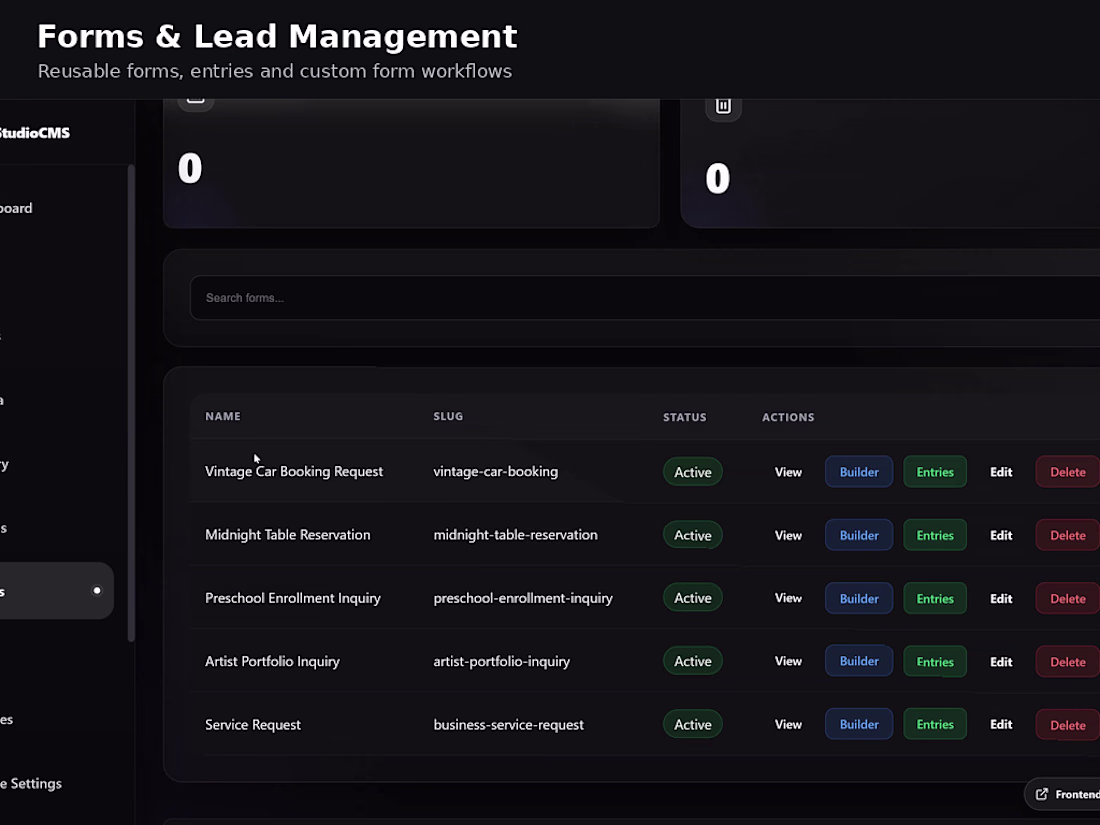Click the sidebar vertical scrollbar
Image resolution: width=1100 pixels, height=825 pixels.
[130, 403]
